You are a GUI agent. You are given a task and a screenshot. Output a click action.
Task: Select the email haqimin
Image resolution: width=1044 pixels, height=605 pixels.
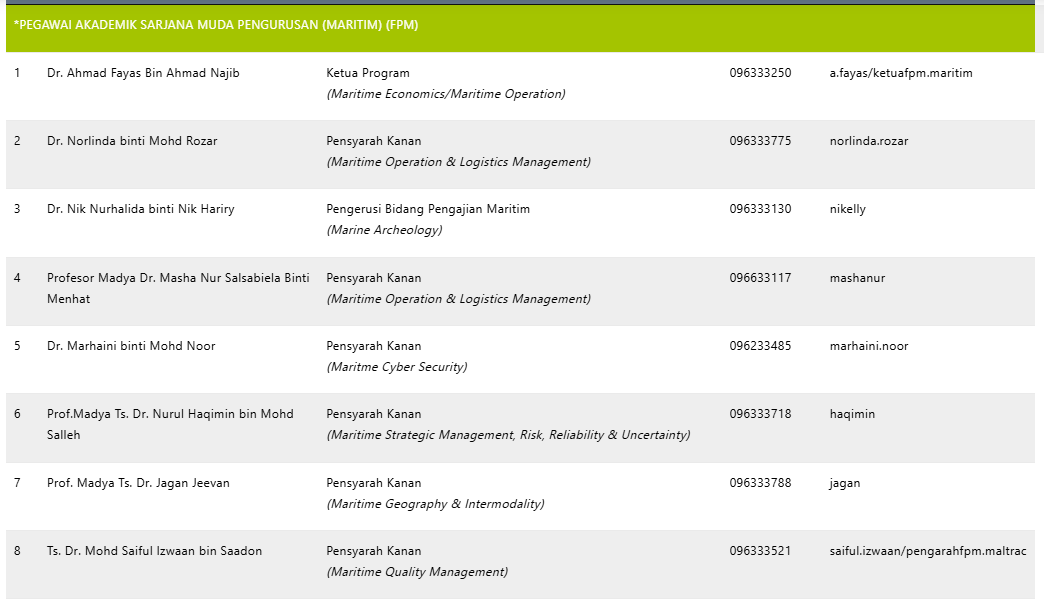(852, 414)
